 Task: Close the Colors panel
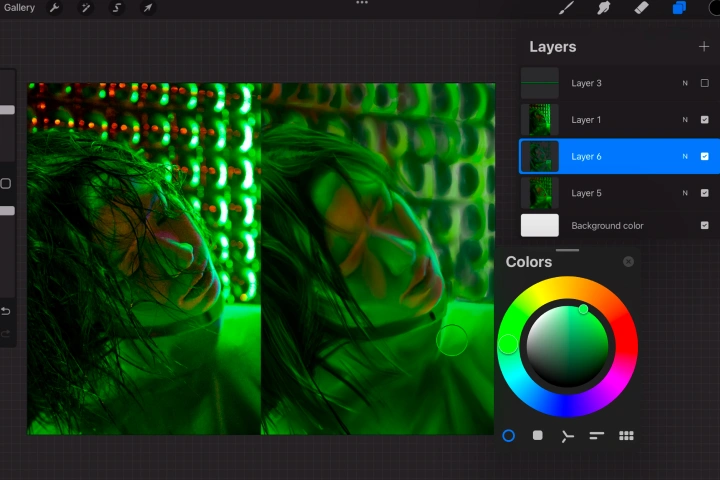click(628, 261)
